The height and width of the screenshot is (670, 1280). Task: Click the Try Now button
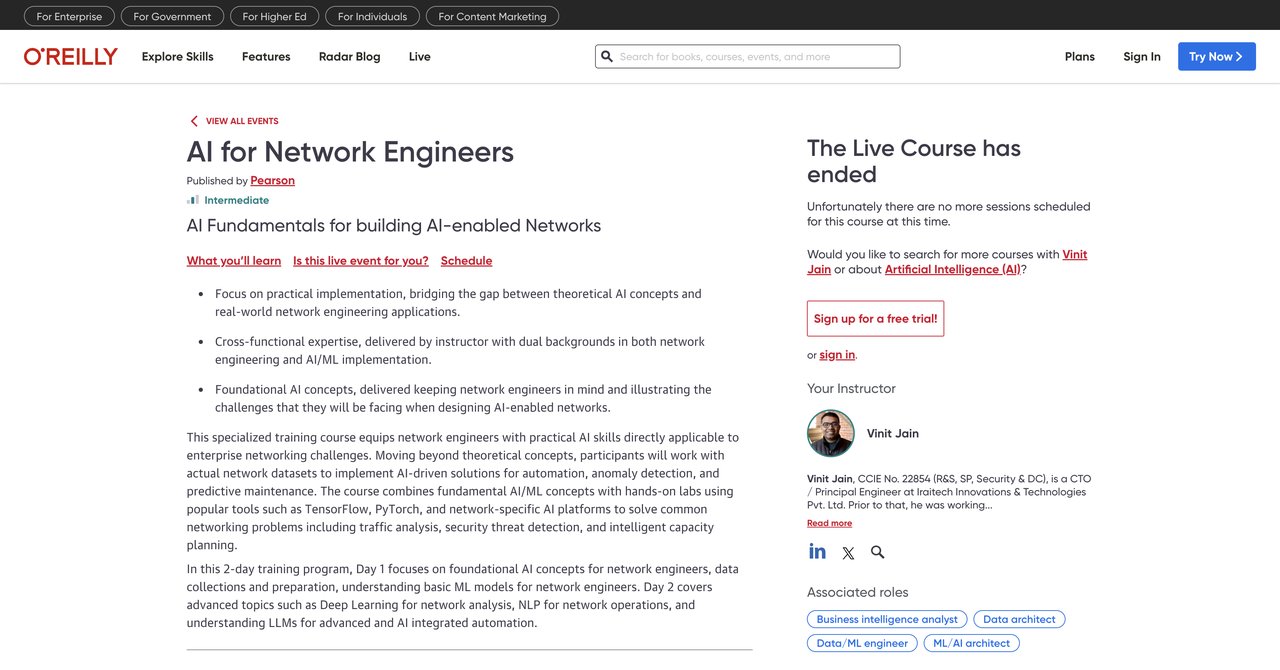[x=1217, y=57]
